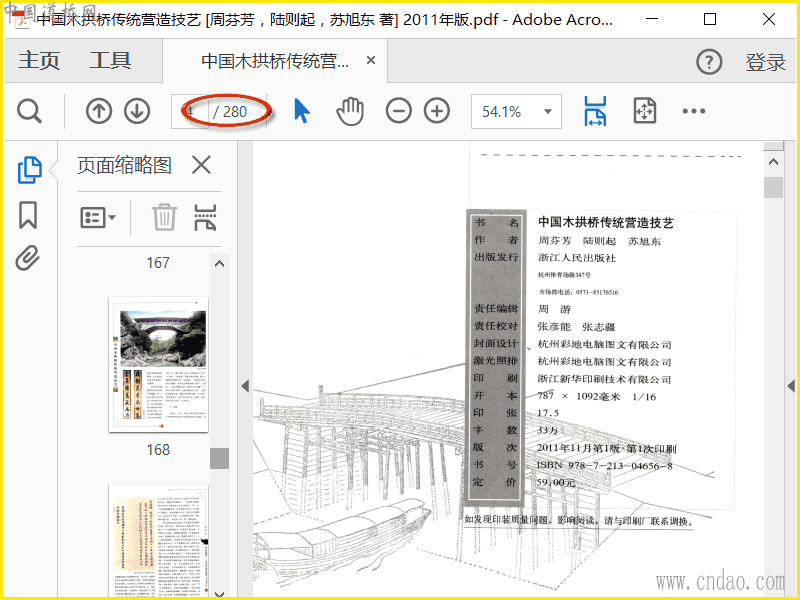Maximize the Adobe Acrobat window

pyautogui.click(x=710, y=19)
